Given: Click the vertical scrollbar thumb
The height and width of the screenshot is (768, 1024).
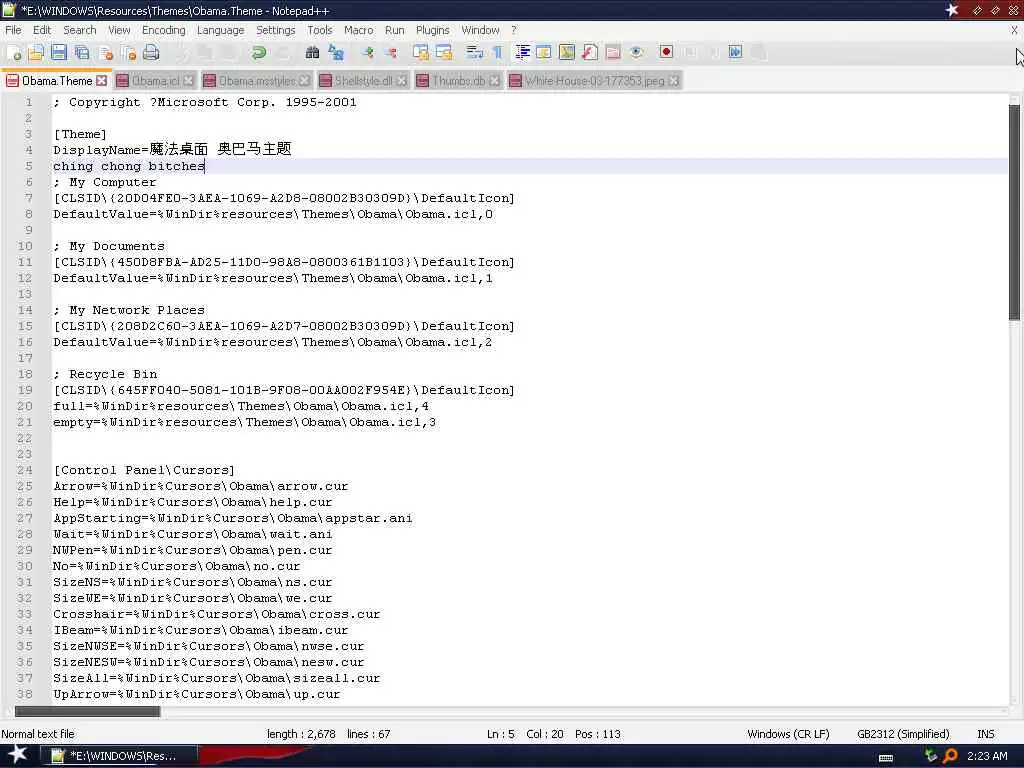Looking at the screenshot, I should (1014, 211).
